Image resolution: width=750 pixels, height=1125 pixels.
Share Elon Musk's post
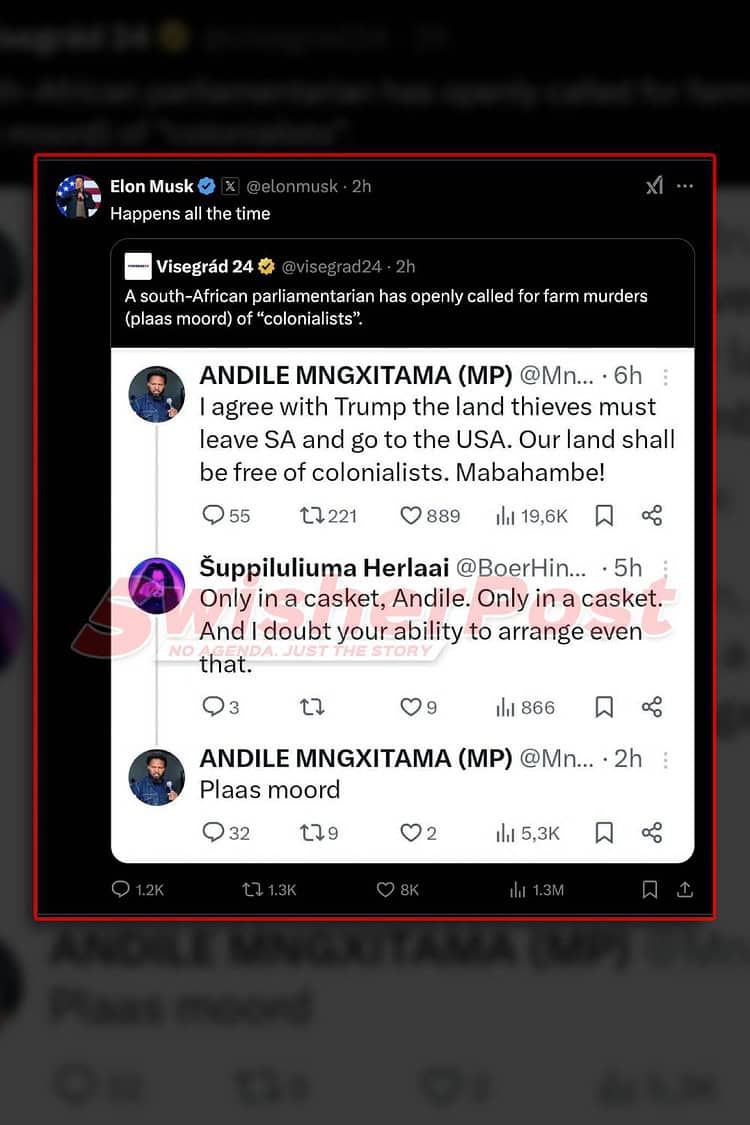(685, 889)
